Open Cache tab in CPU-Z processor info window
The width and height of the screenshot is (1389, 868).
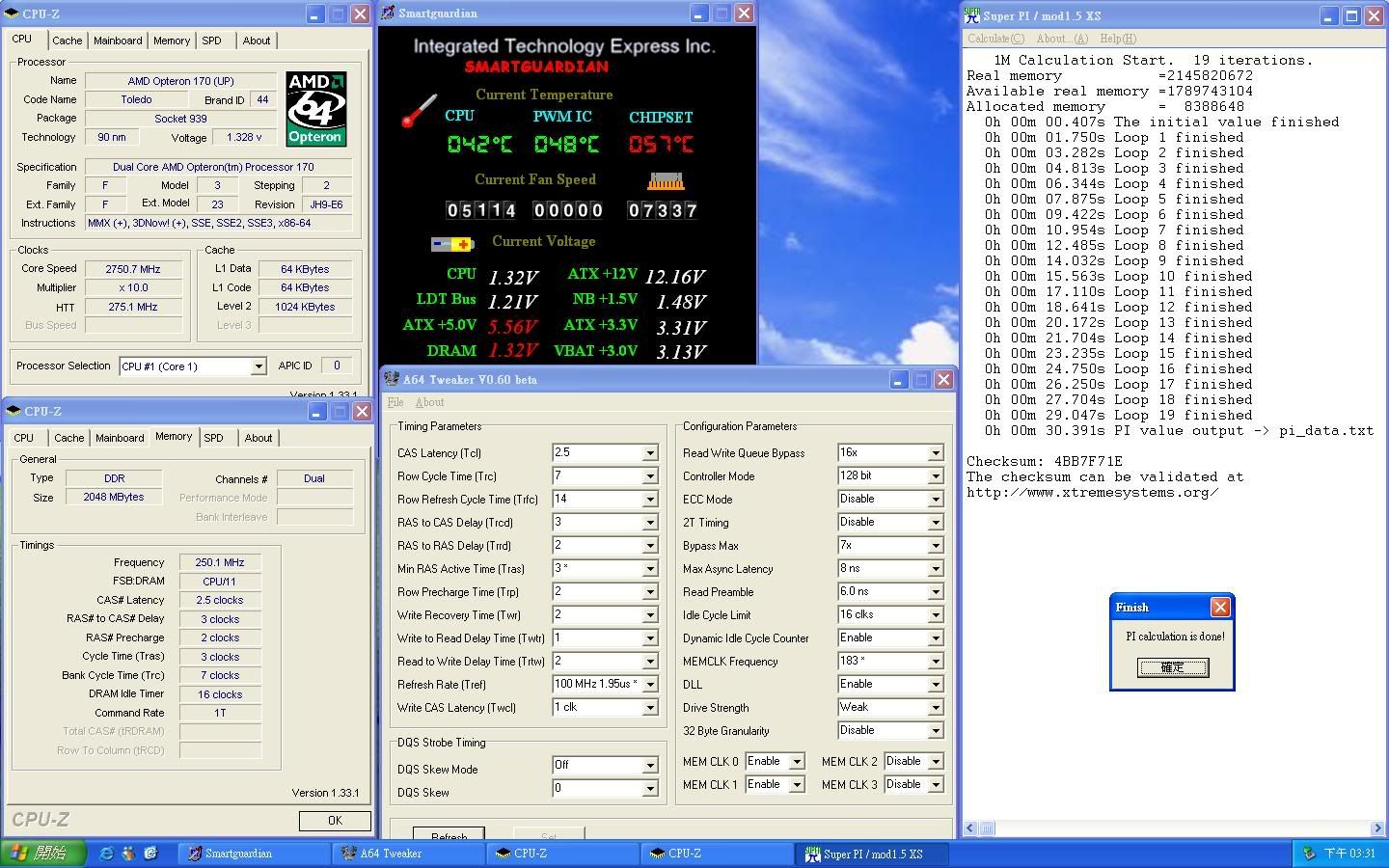[67, 41]
